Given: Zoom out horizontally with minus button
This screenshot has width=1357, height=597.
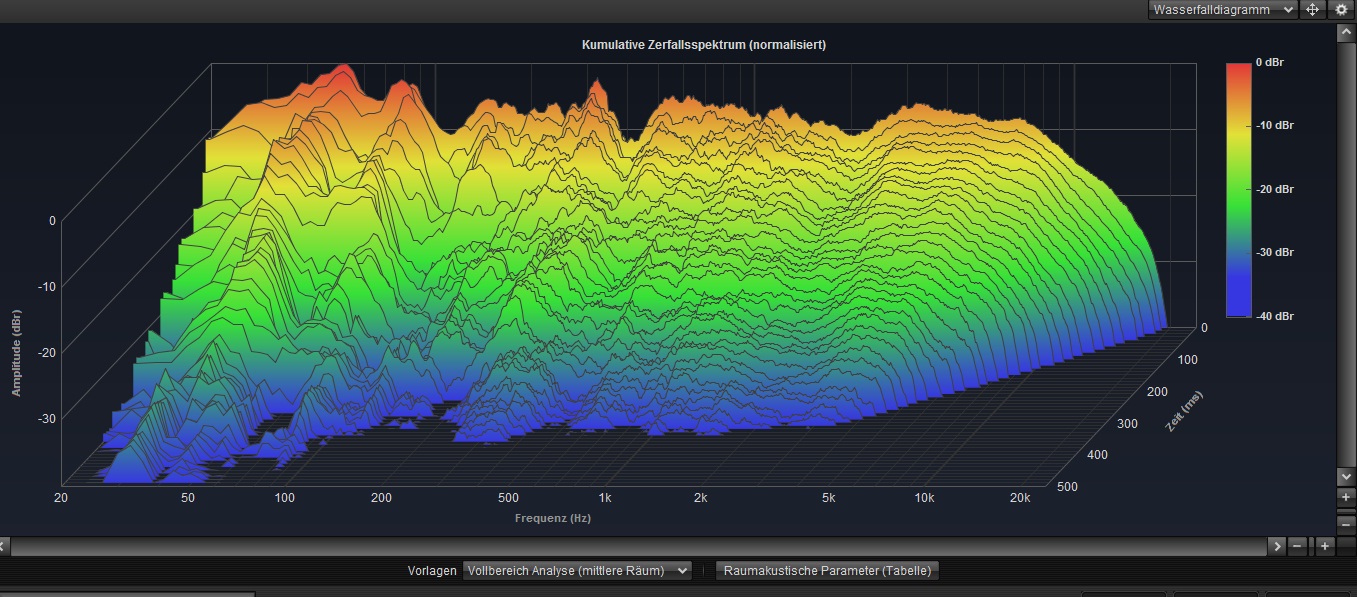Looking at the screenshot, I should click(1298, 546).
